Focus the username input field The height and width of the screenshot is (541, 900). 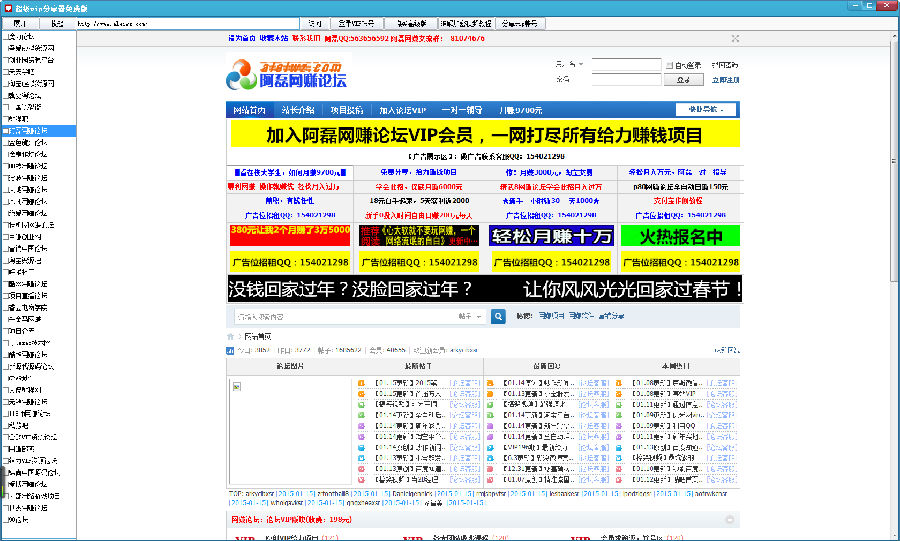626,64
